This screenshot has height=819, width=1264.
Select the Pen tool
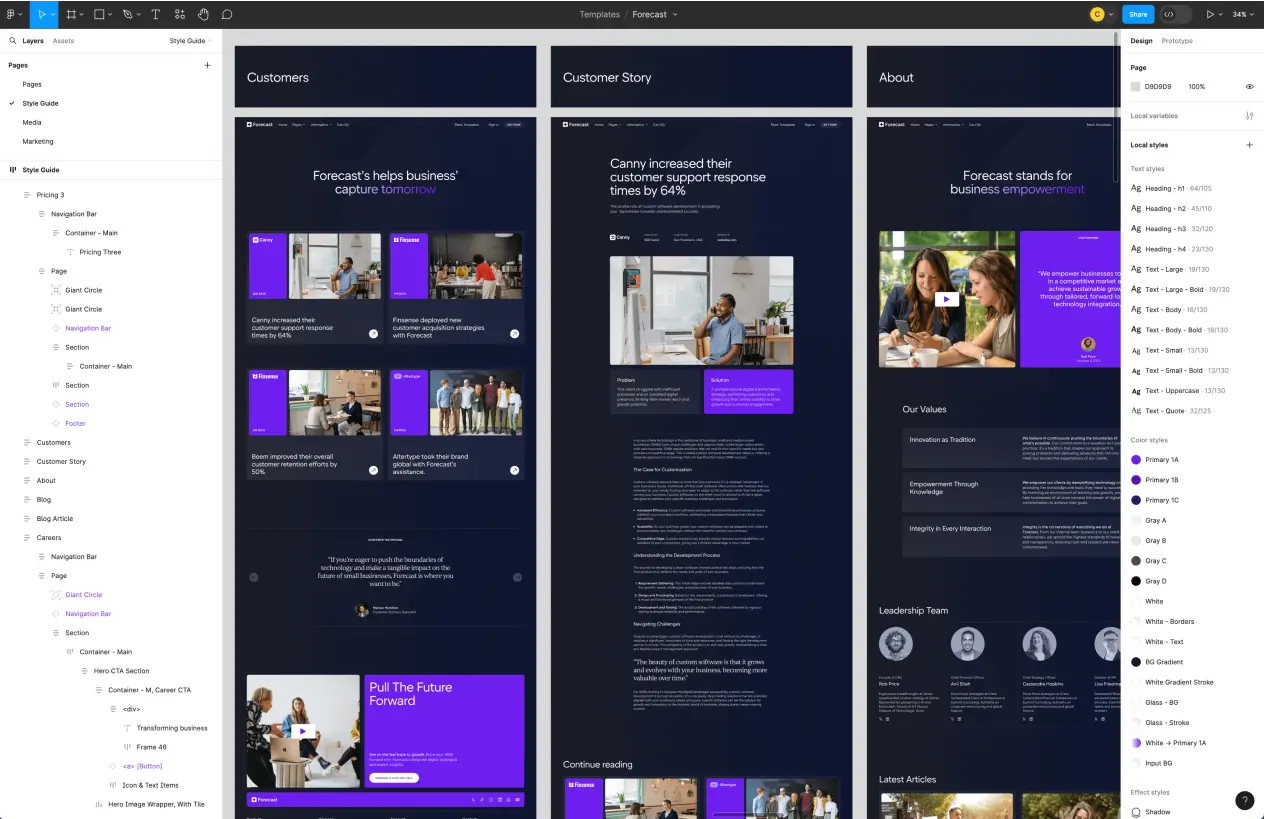click(127, 14)
